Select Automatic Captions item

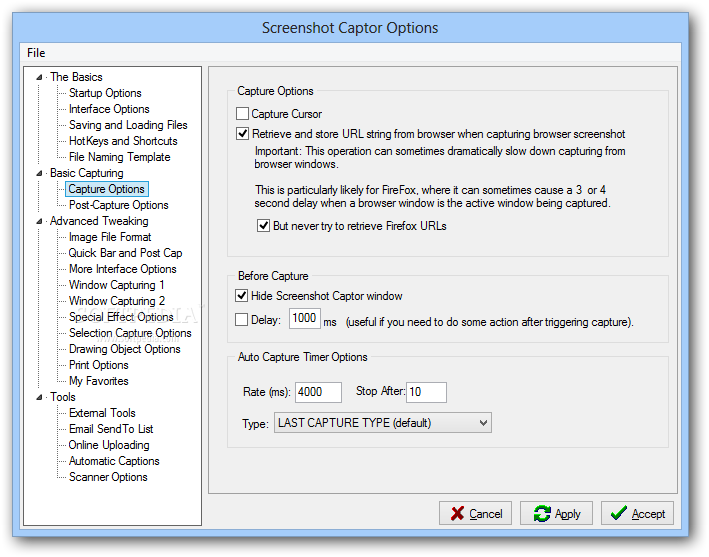[114, 461]
